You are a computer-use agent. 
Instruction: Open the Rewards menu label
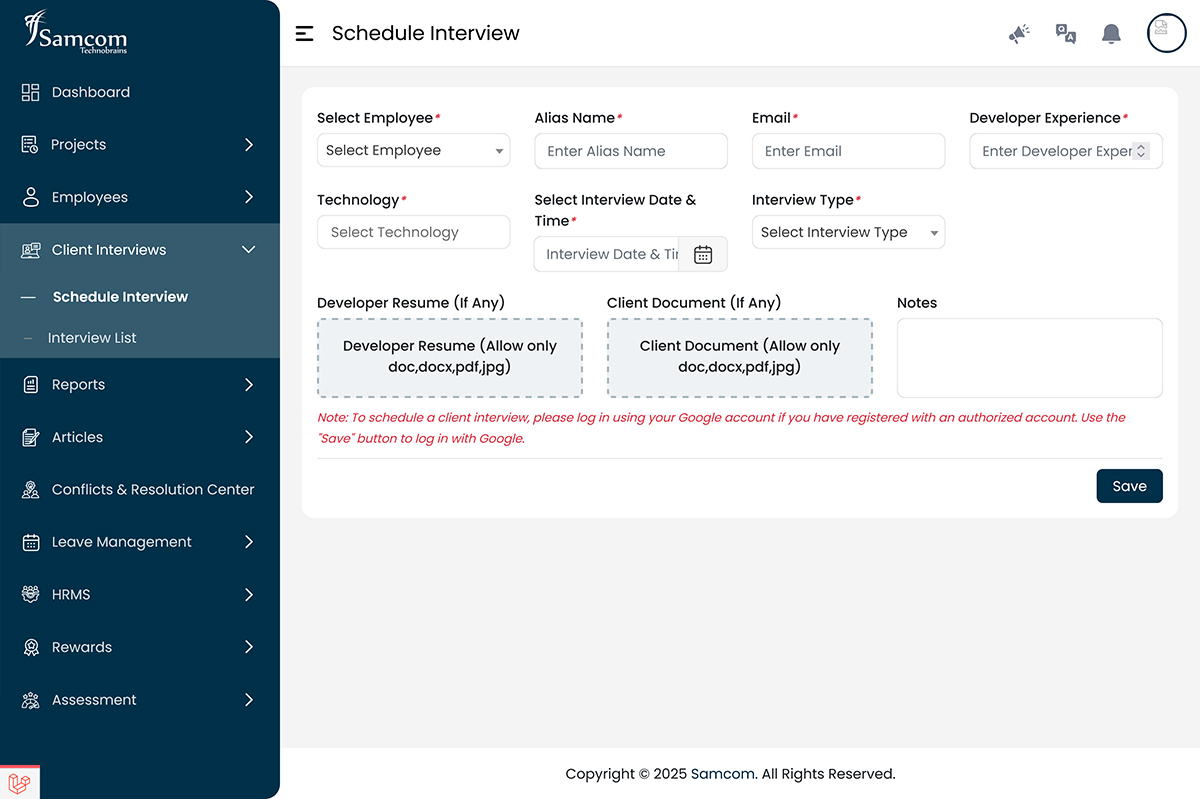coord(82,647)
